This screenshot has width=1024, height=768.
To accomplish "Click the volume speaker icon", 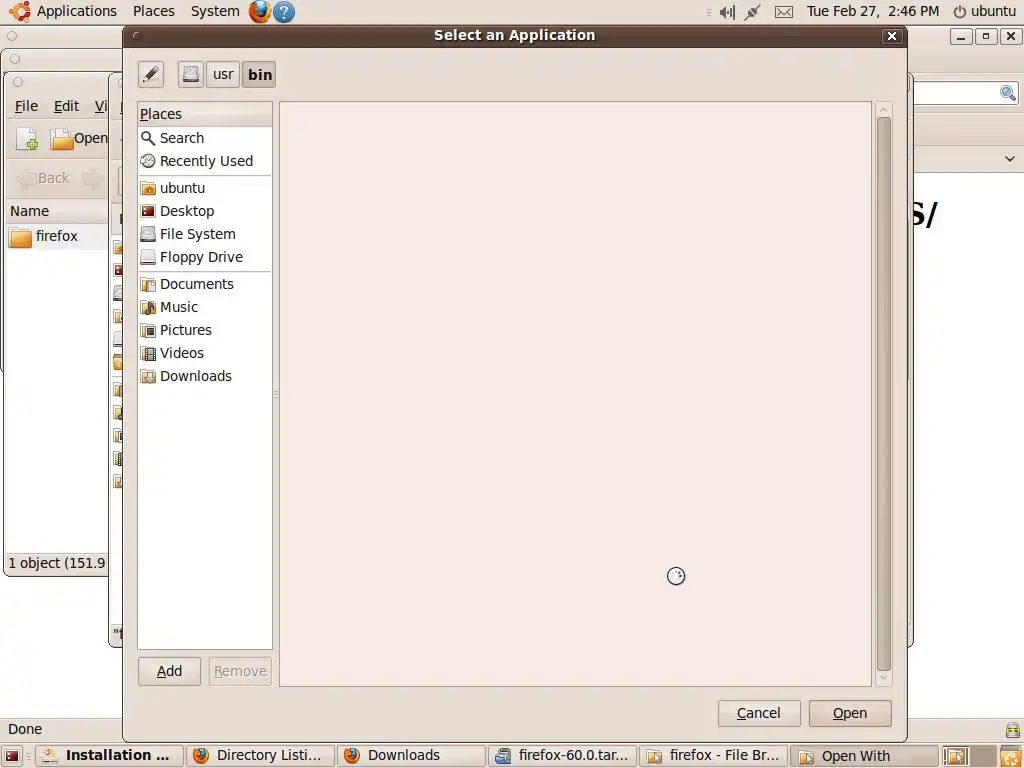I will pos(727,12).
